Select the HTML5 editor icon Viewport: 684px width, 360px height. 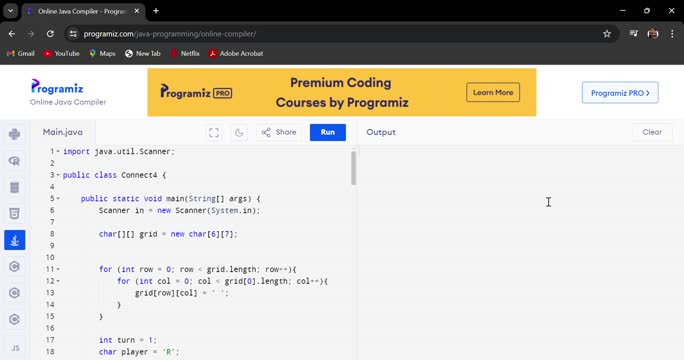(x=14, y=213)
